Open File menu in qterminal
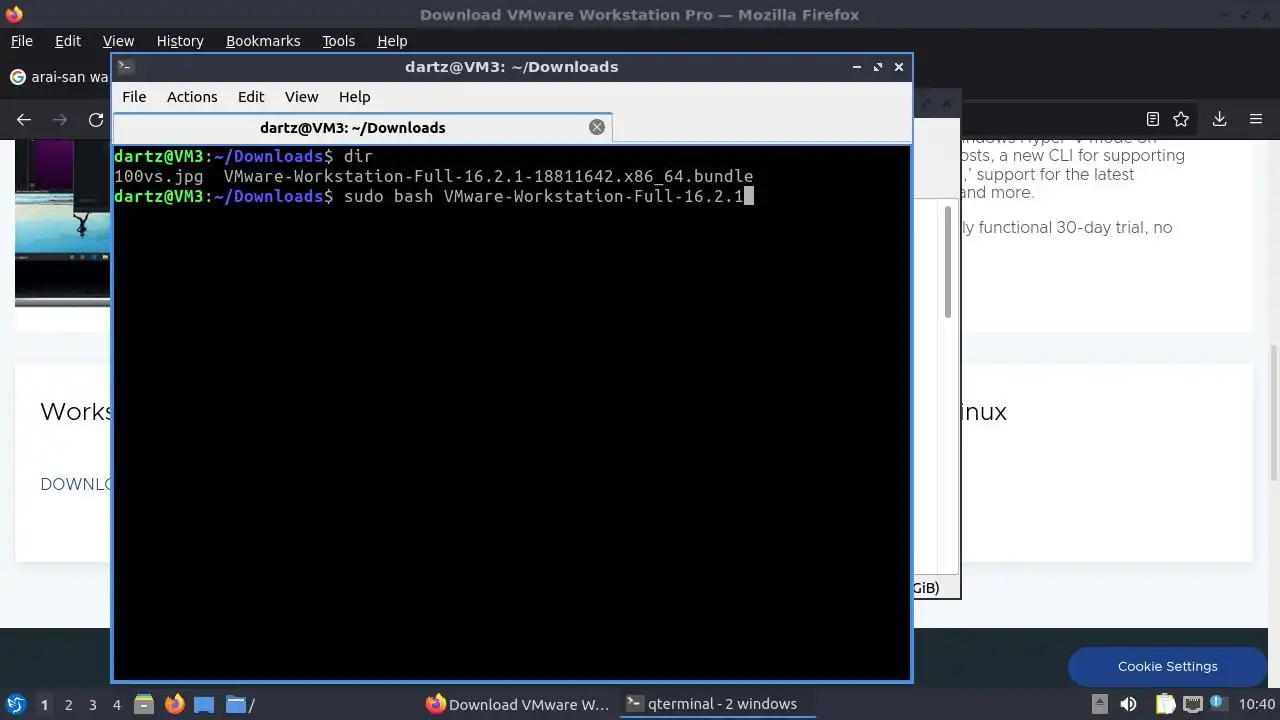 point(134,97)
